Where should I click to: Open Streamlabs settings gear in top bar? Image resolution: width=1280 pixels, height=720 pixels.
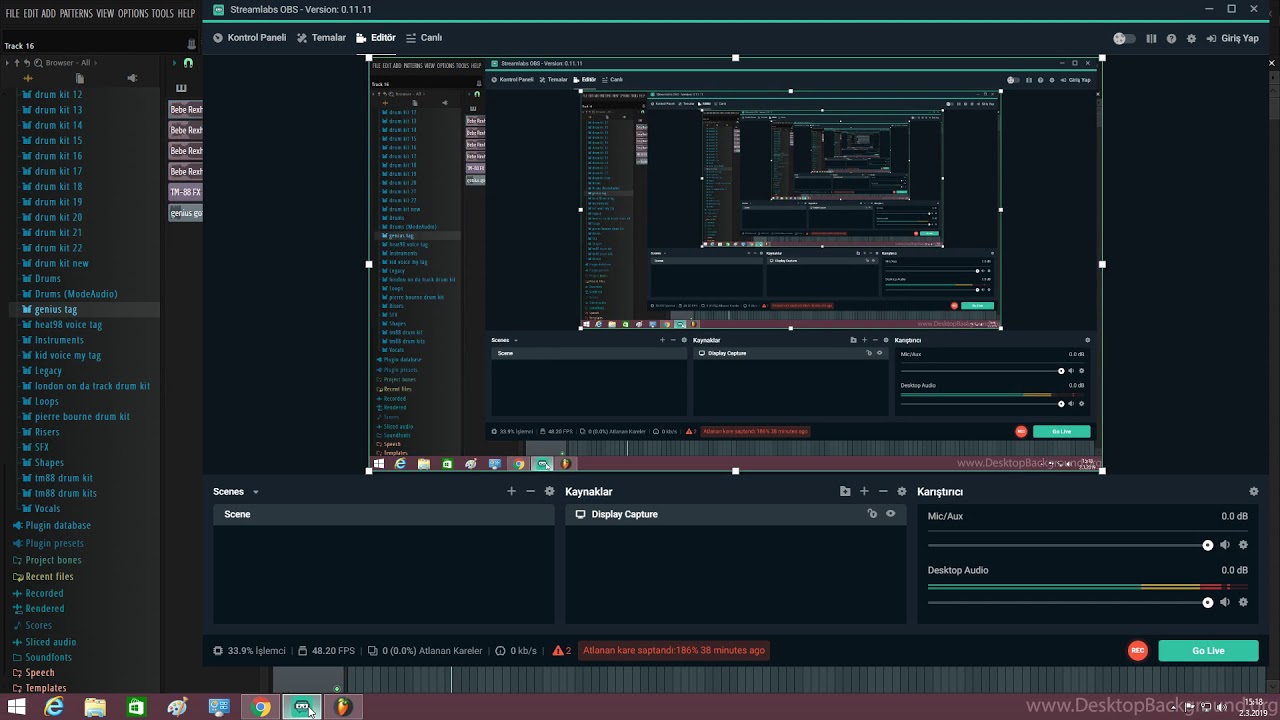(x=1191, y=38)
